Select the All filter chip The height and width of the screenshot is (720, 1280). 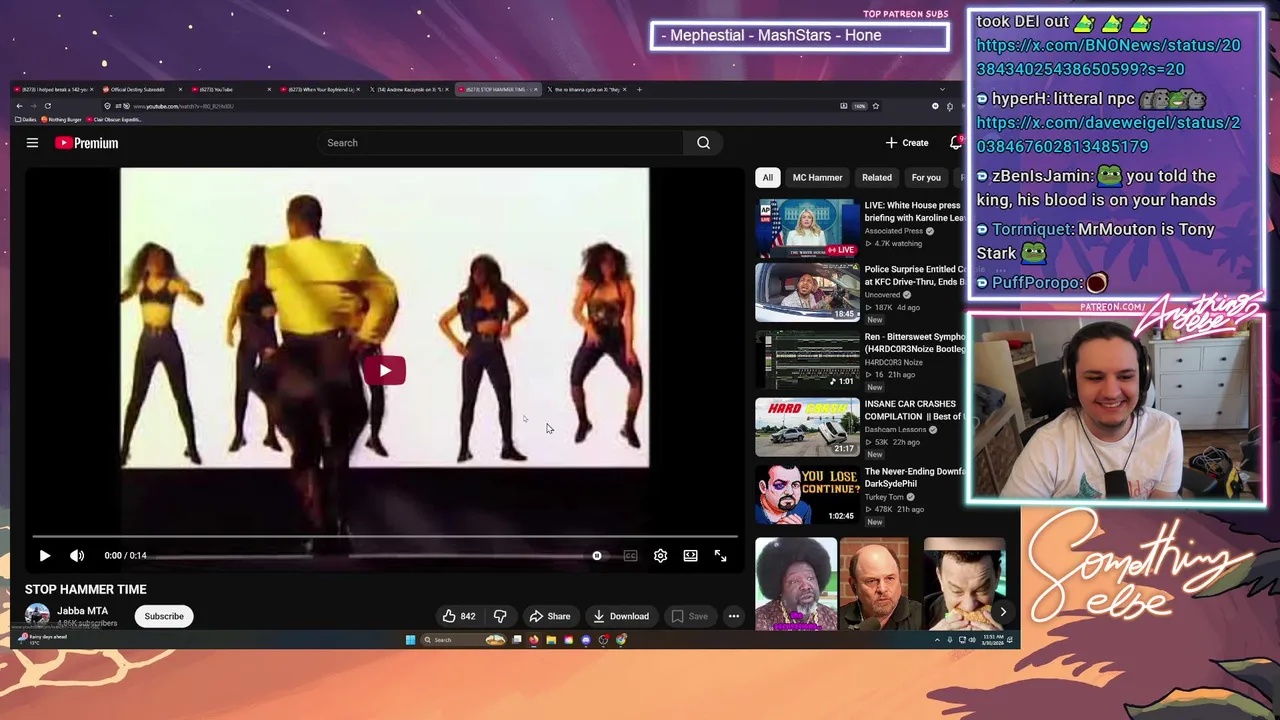point(767,178)
